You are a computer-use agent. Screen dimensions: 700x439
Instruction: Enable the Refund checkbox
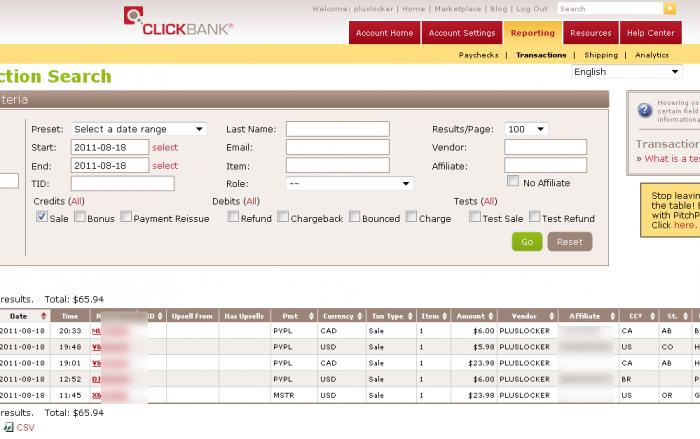tap(233, 217)
